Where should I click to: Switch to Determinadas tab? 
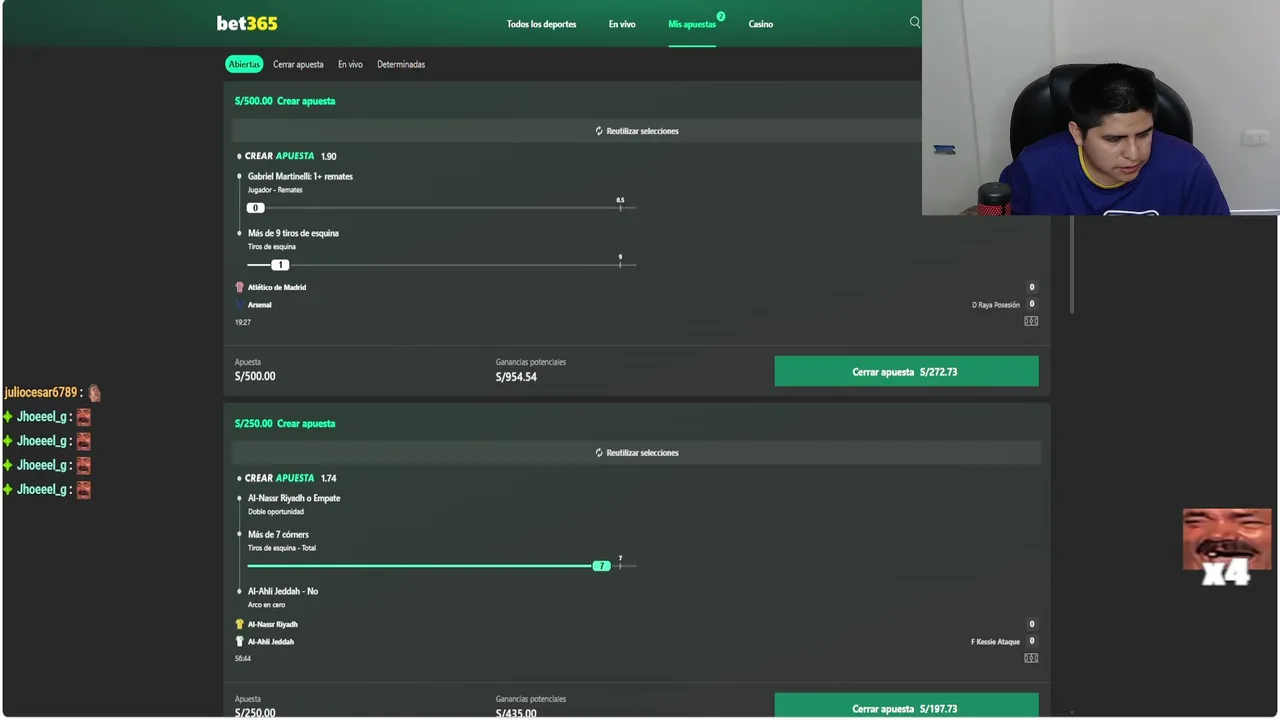point(401,64)
